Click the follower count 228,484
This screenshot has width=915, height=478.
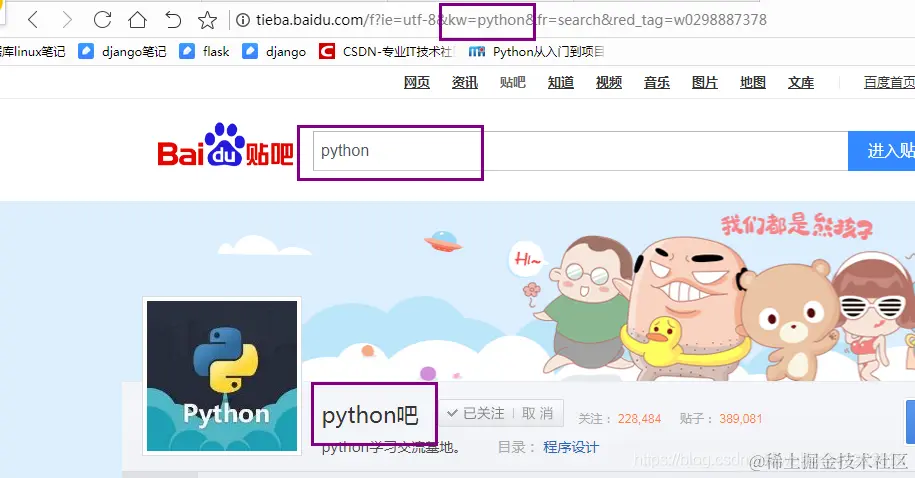640,419
